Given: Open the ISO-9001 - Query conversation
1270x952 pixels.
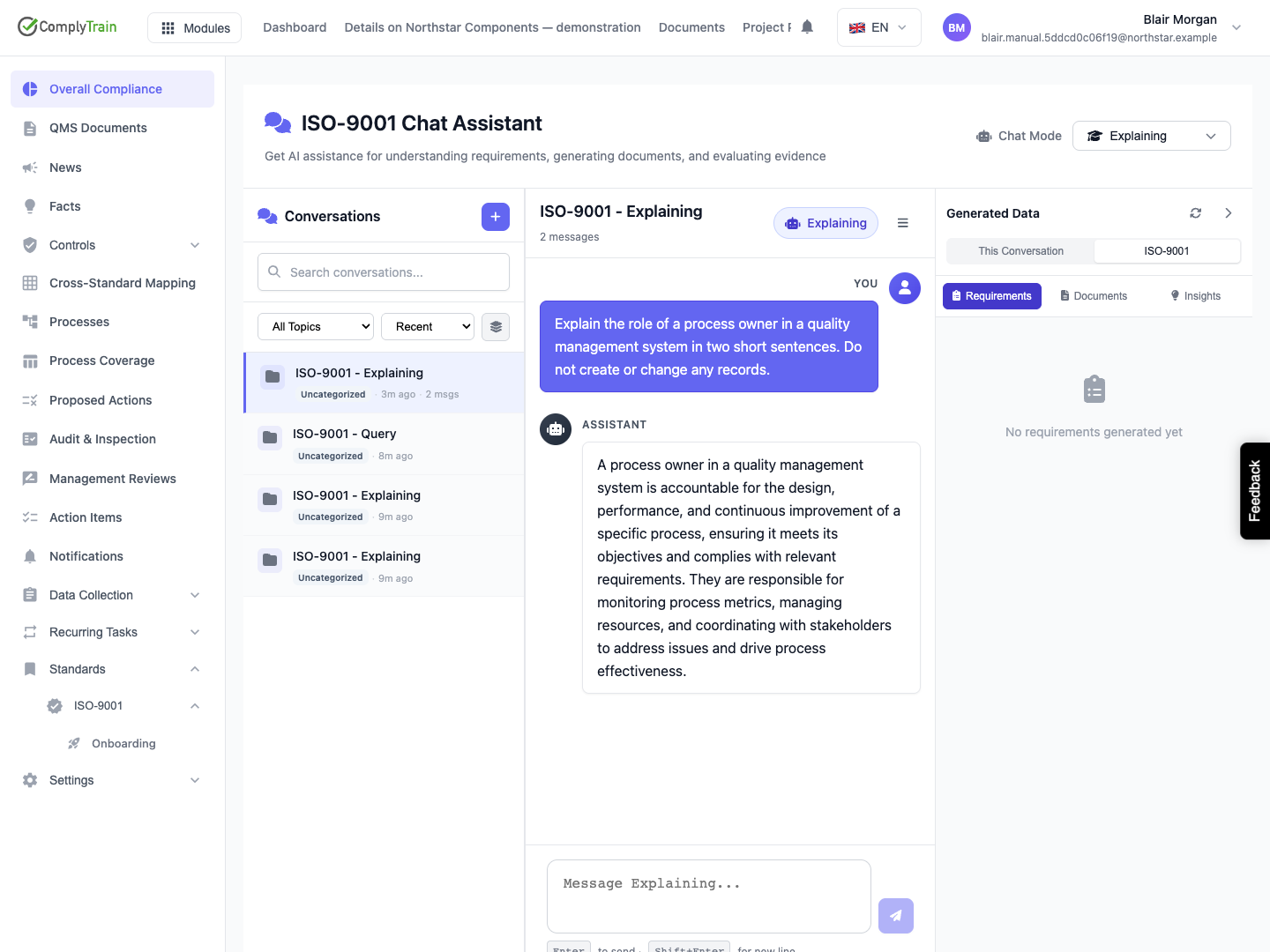Looking at the screenshot, I should (x=384, y=444).
